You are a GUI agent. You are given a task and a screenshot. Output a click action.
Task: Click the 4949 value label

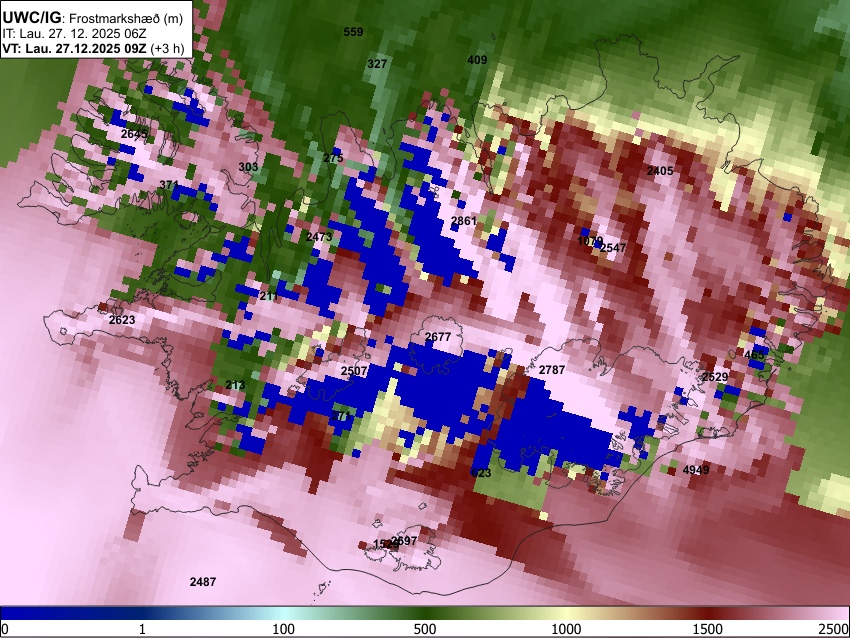696,470
